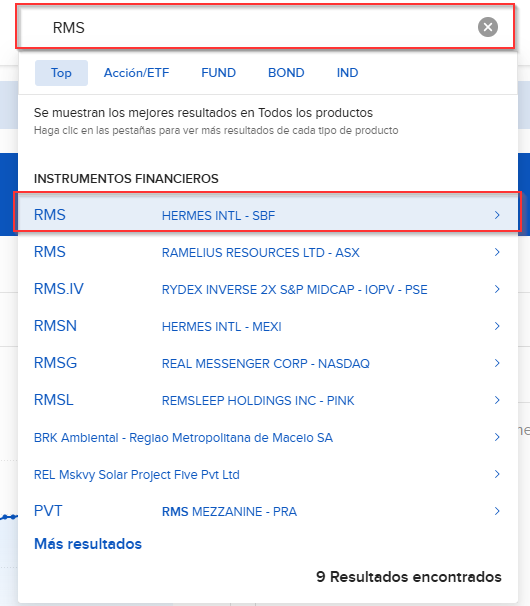Select the FUND tab
Screen dimensions: 530x606
click(x=218, y=73)
